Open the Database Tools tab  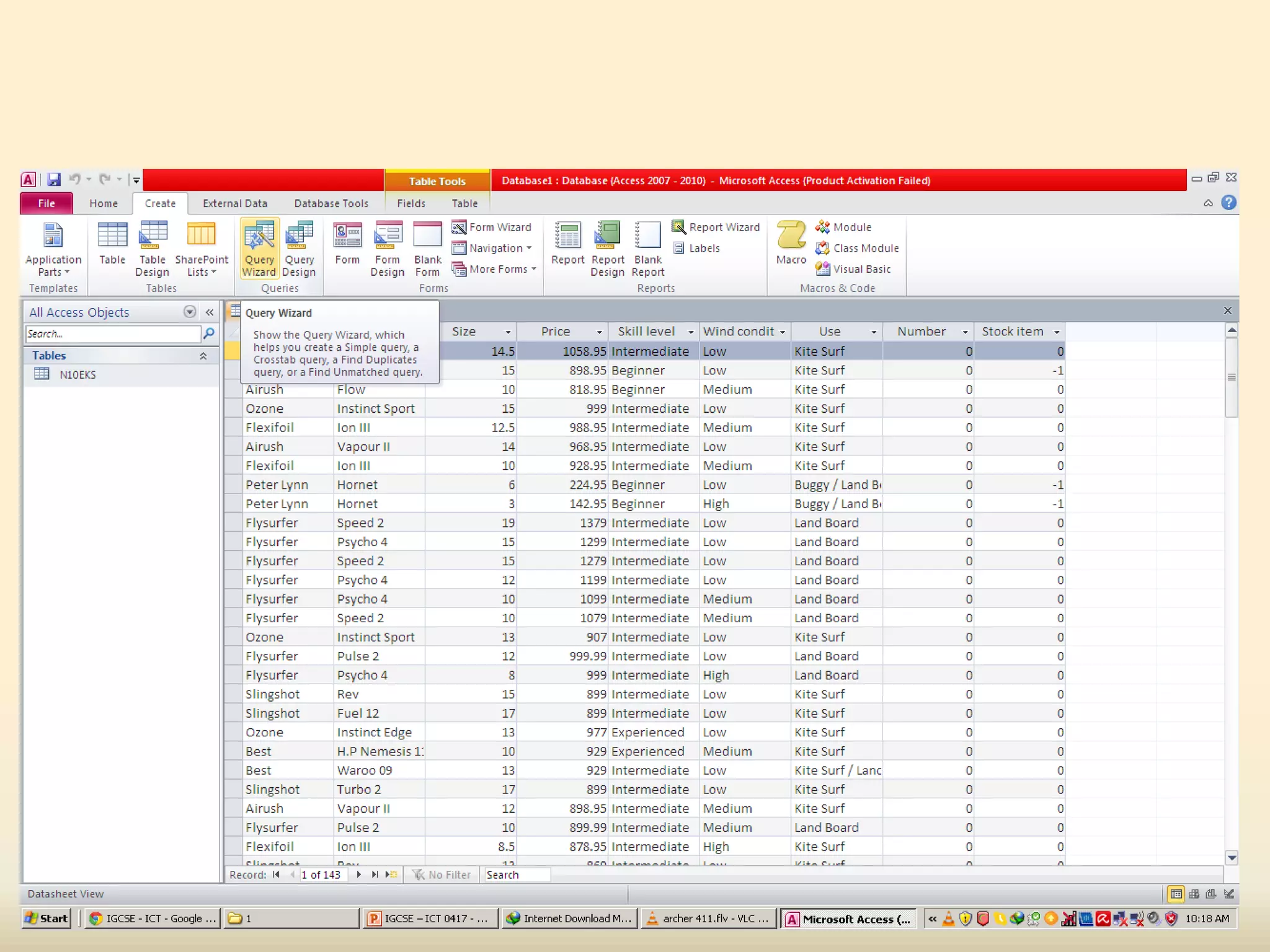pos(331,203)
